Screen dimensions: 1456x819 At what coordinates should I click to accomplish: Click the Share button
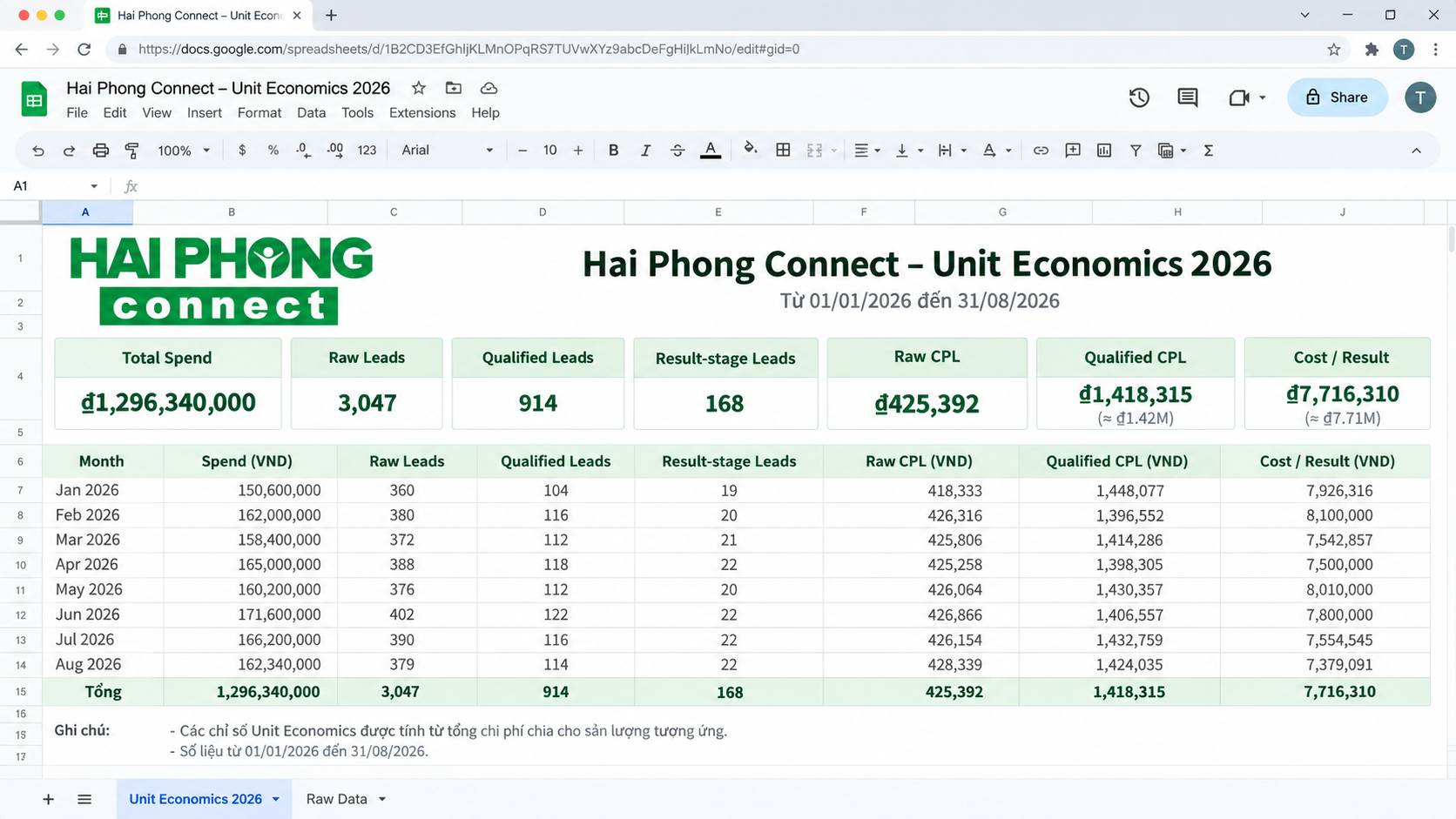(1338, 97)
